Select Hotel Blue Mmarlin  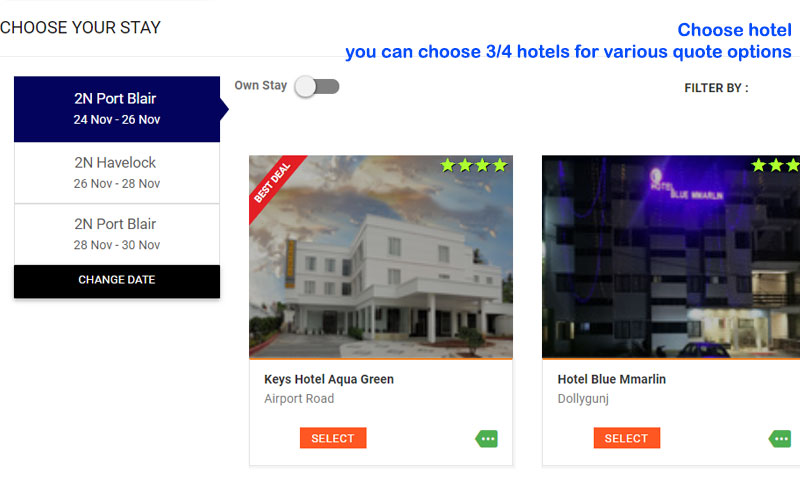click(x=627, y=438)
